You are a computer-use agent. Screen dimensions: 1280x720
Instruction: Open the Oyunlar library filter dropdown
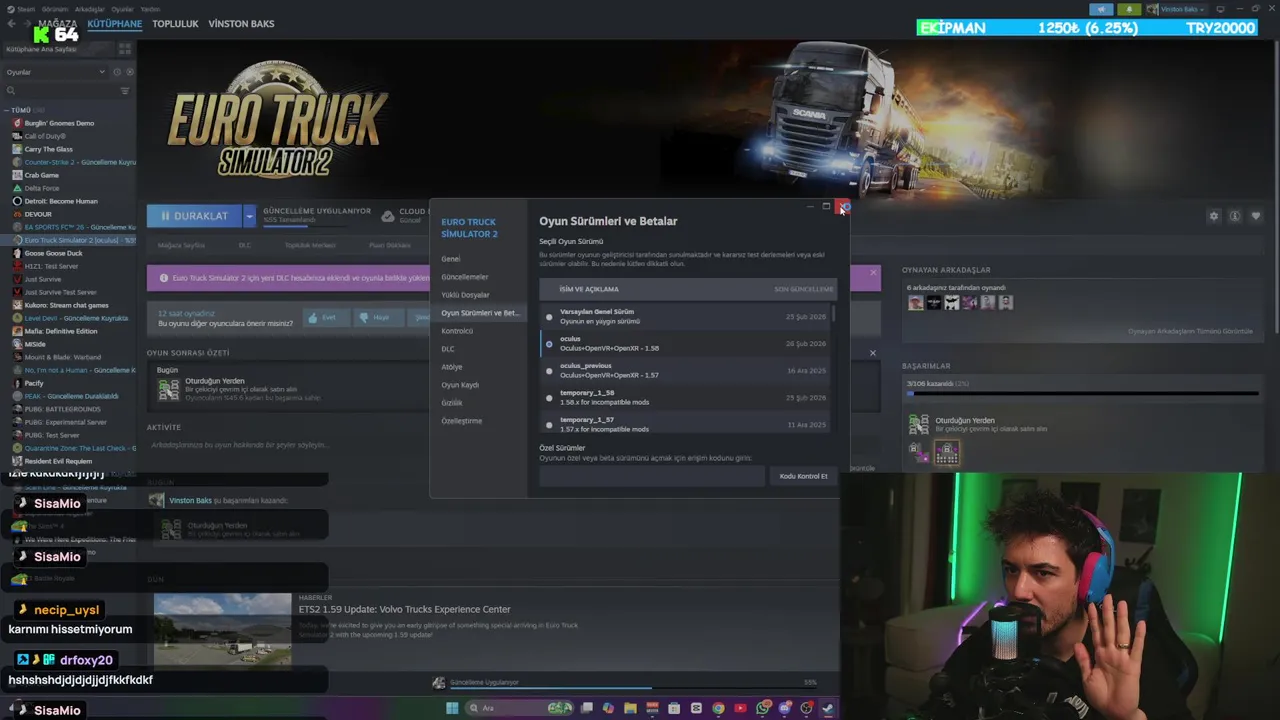tap(55, 72)
